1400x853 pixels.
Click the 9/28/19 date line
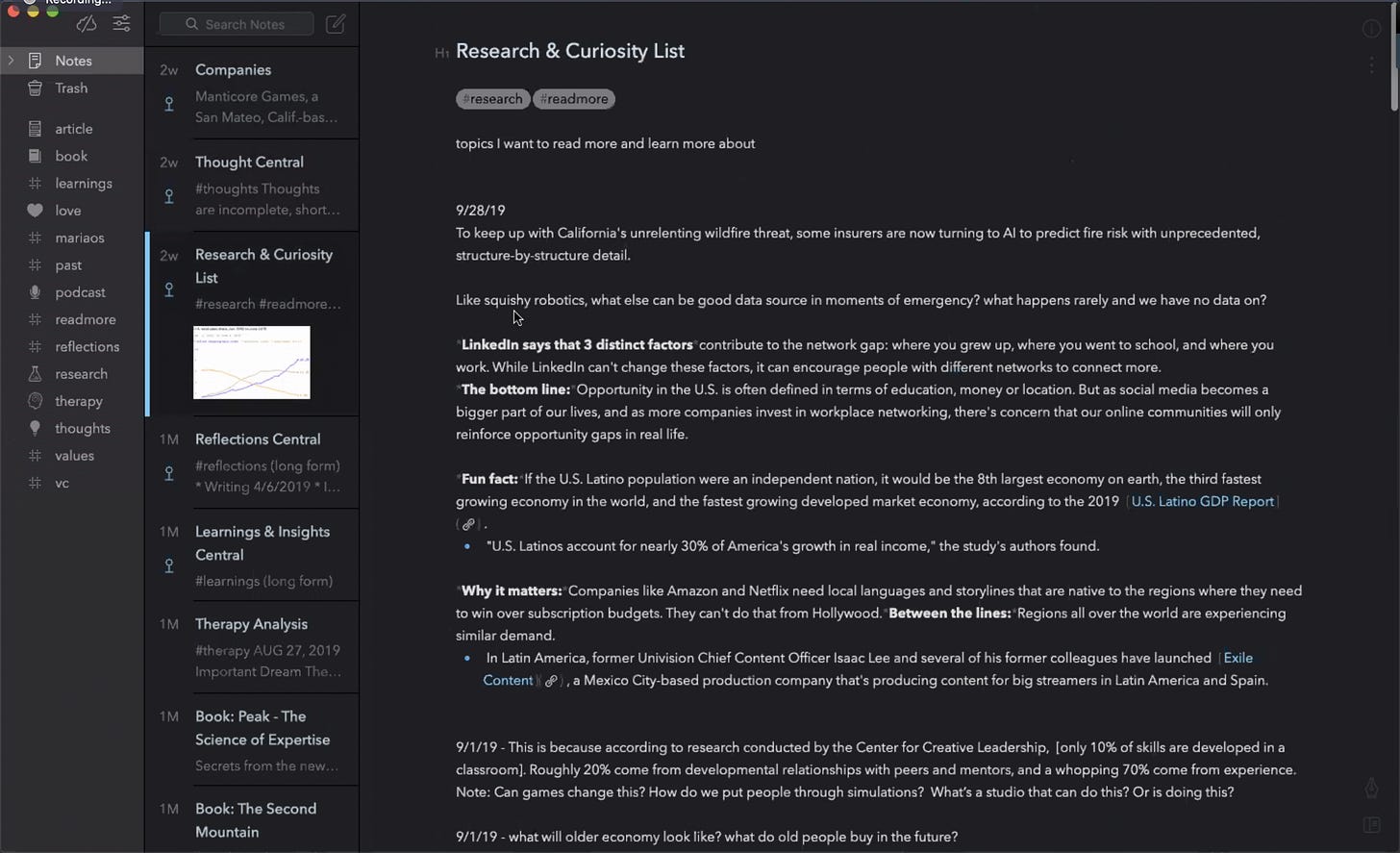point(481,211)
